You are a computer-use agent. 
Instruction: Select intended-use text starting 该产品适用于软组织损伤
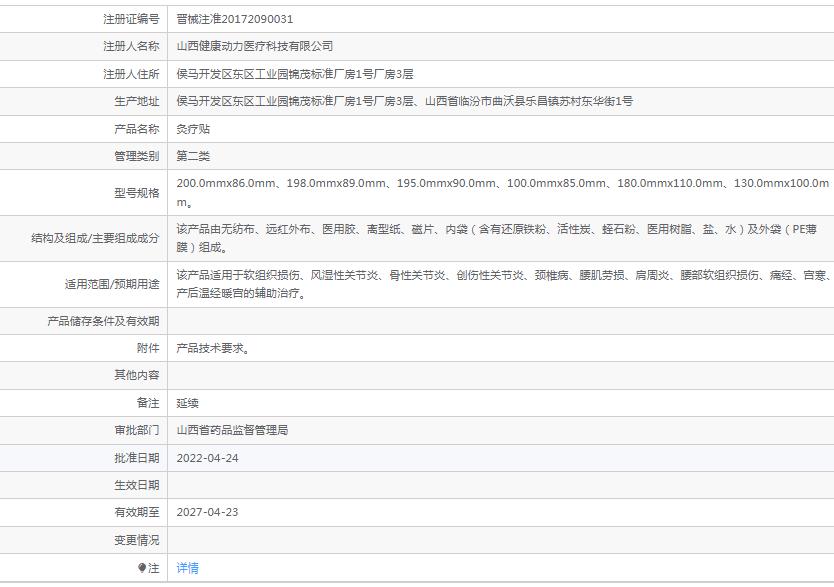click(x=503, y=284)
